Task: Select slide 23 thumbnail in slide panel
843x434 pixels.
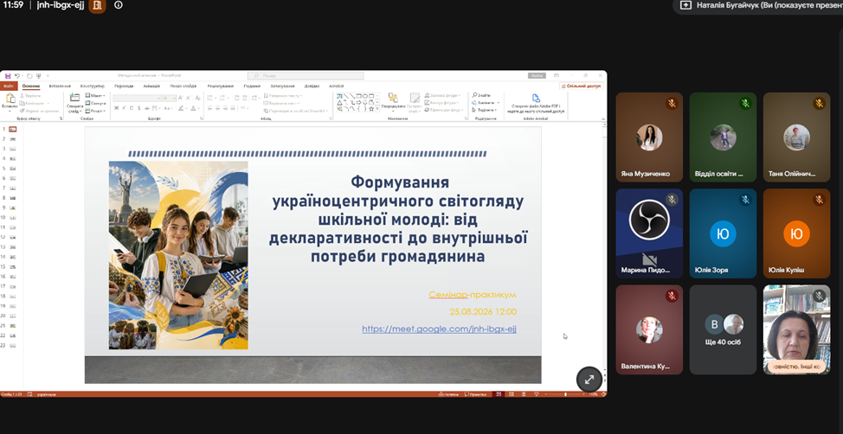Action: point(12,345)
